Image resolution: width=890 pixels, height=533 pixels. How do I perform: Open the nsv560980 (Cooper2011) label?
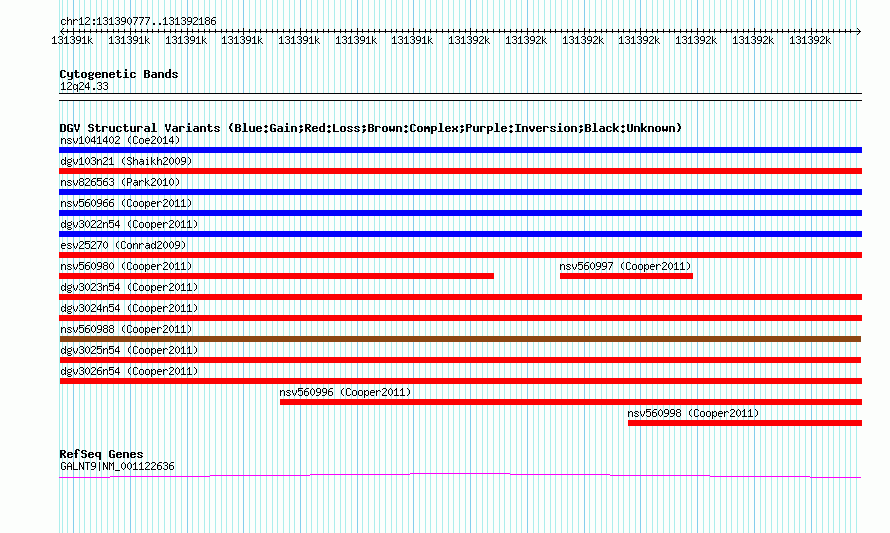tap(126, 266)
